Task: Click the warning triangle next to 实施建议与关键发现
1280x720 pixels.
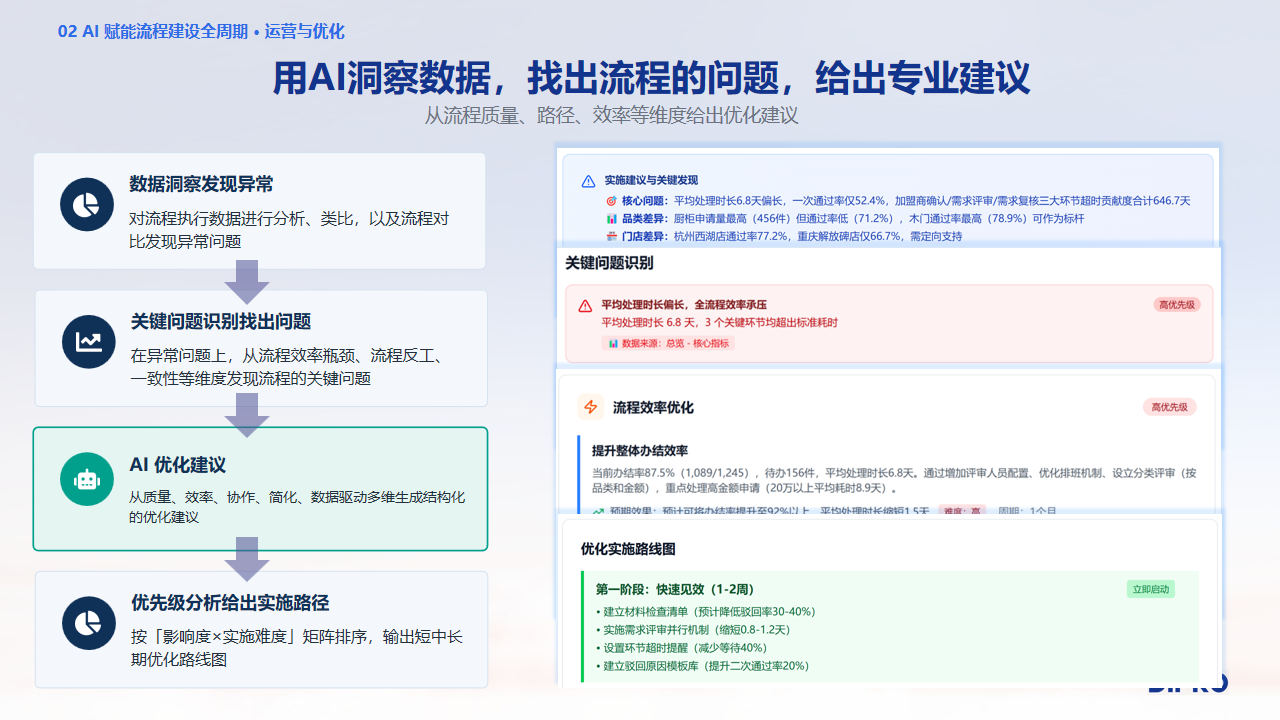Action: (588, 181)
